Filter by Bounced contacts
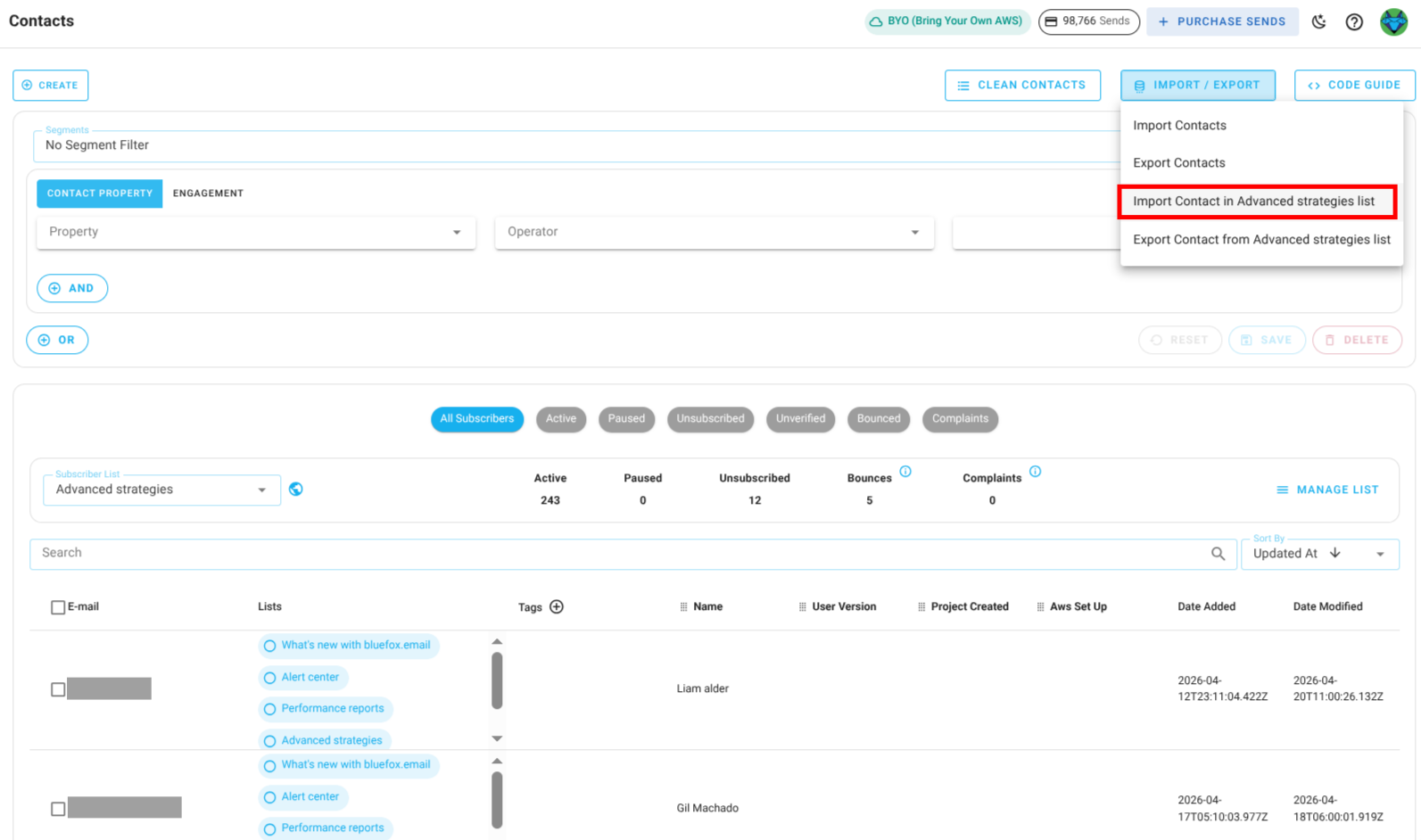The image size is (1421, 840). pyautogui.click(x=879, y=419)
